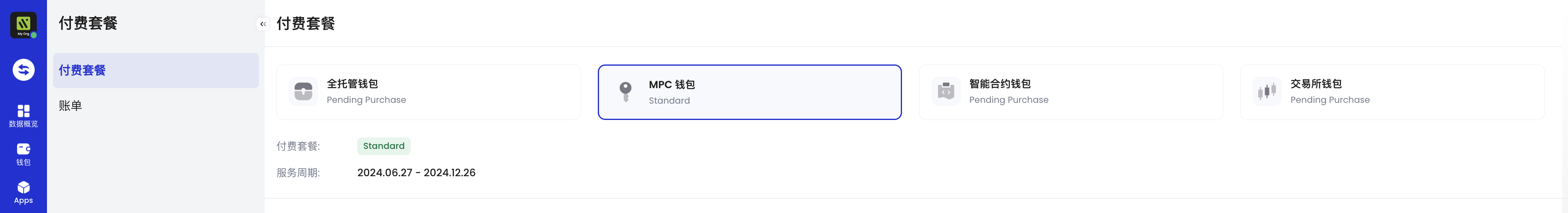
Task: Select the 智能合约钱包 plan card
Action: pos(1071,92)
